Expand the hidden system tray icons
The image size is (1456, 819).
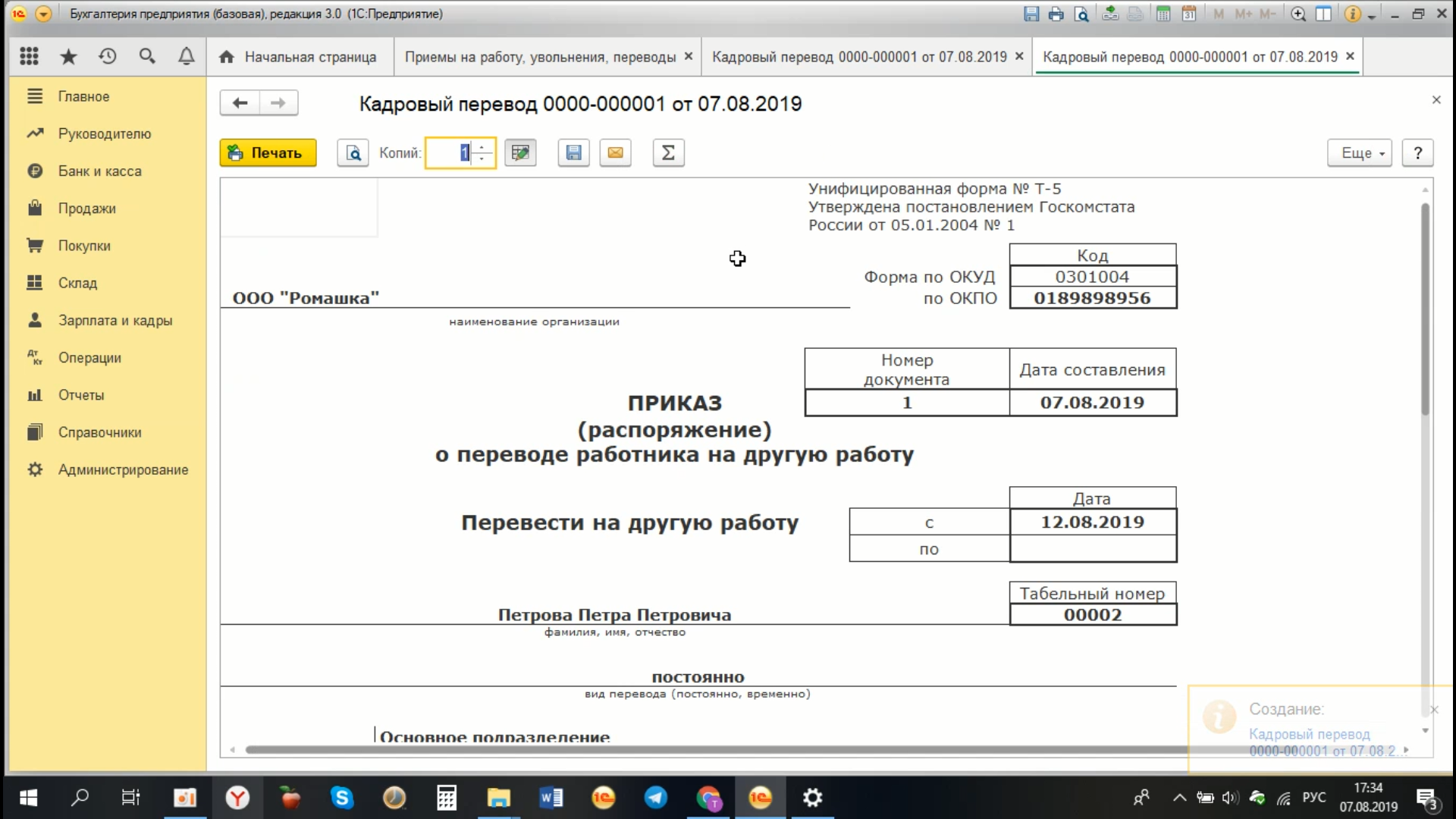(1179, 798)
